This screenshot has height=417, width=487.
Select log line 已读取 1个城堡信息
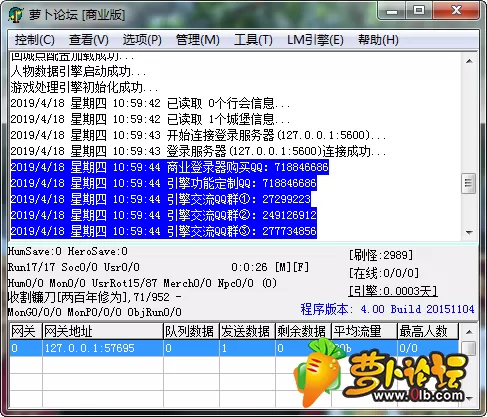pos(150,119)
